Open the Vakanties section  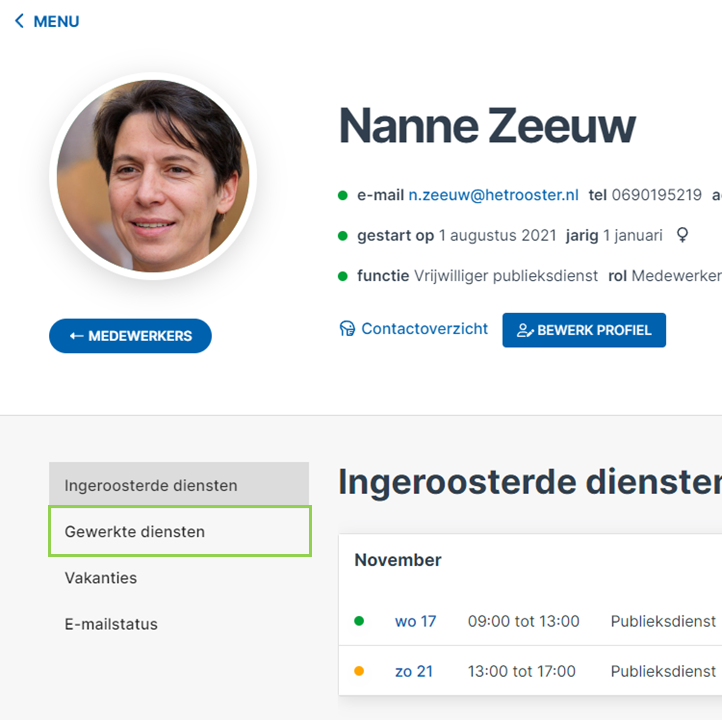(101, 578)
